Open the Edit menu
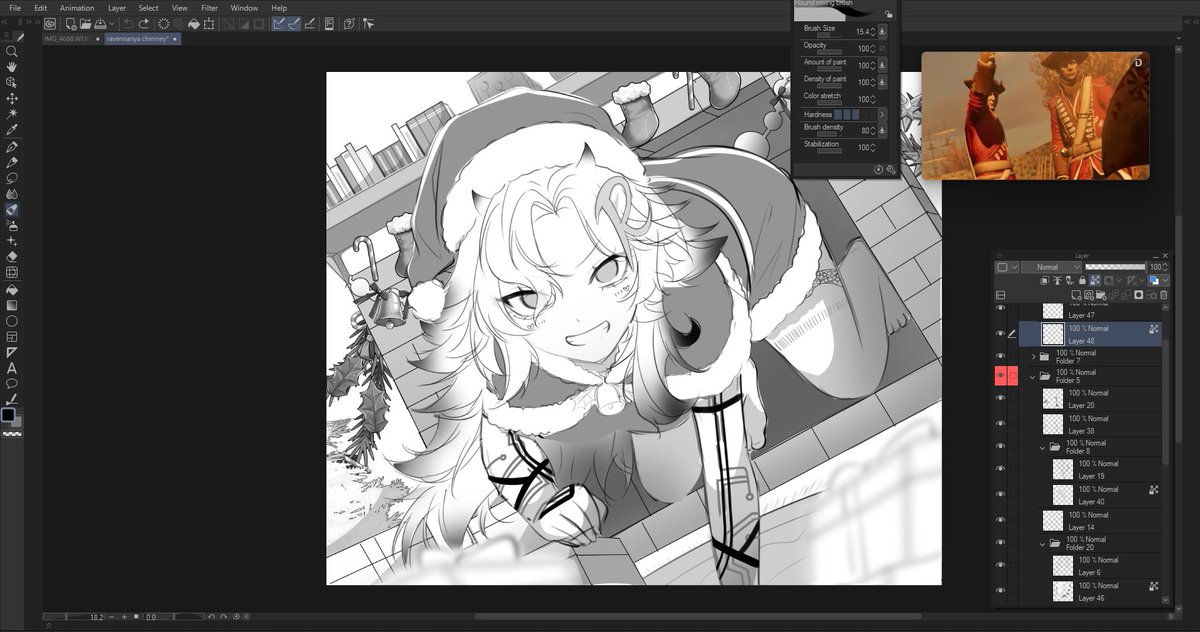 (x=41, y=8)
